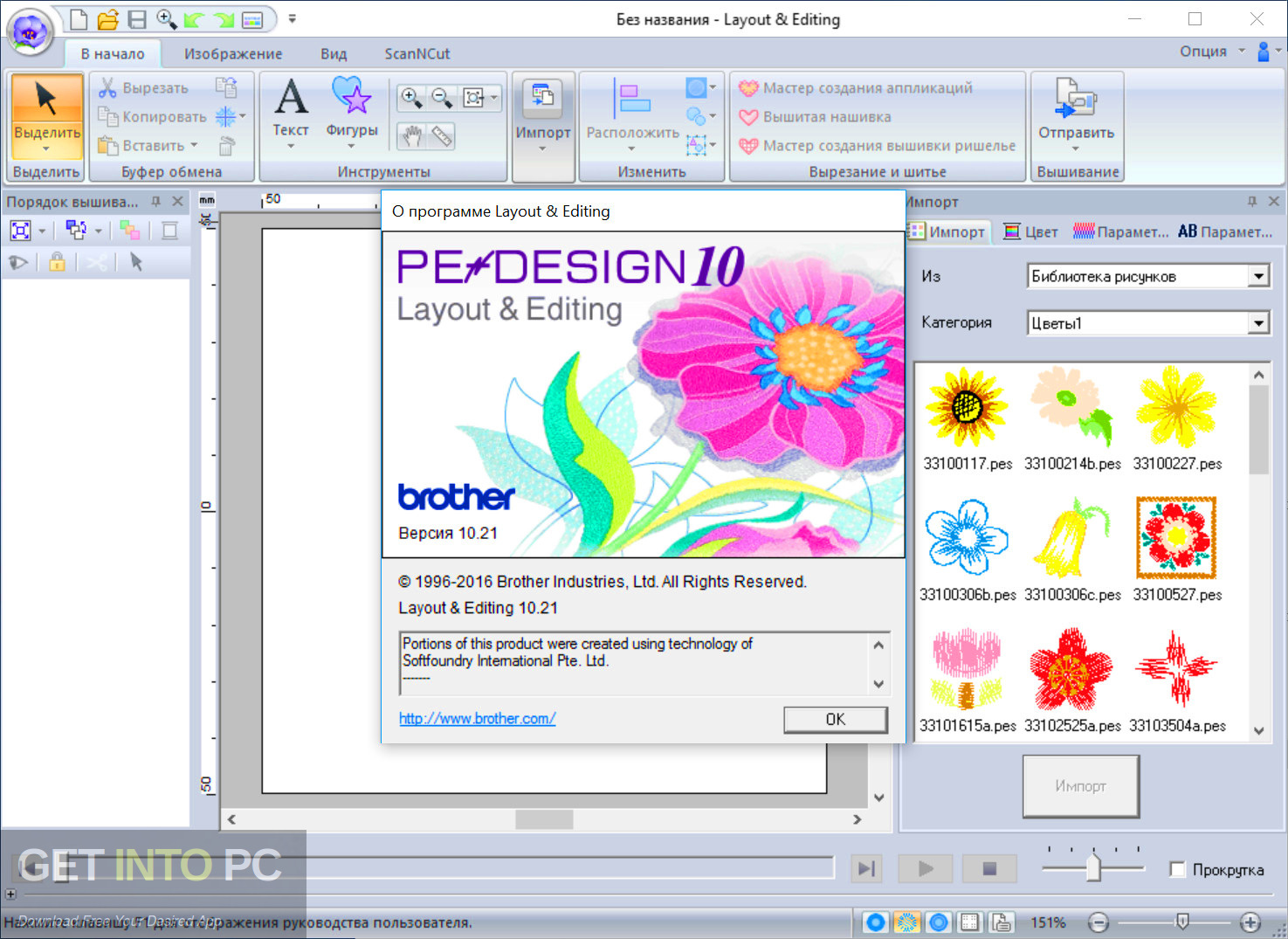This screenshot has width=1288, height=939.
Task: Click Вышитая нашивка
Action: [x=815, y=116]
